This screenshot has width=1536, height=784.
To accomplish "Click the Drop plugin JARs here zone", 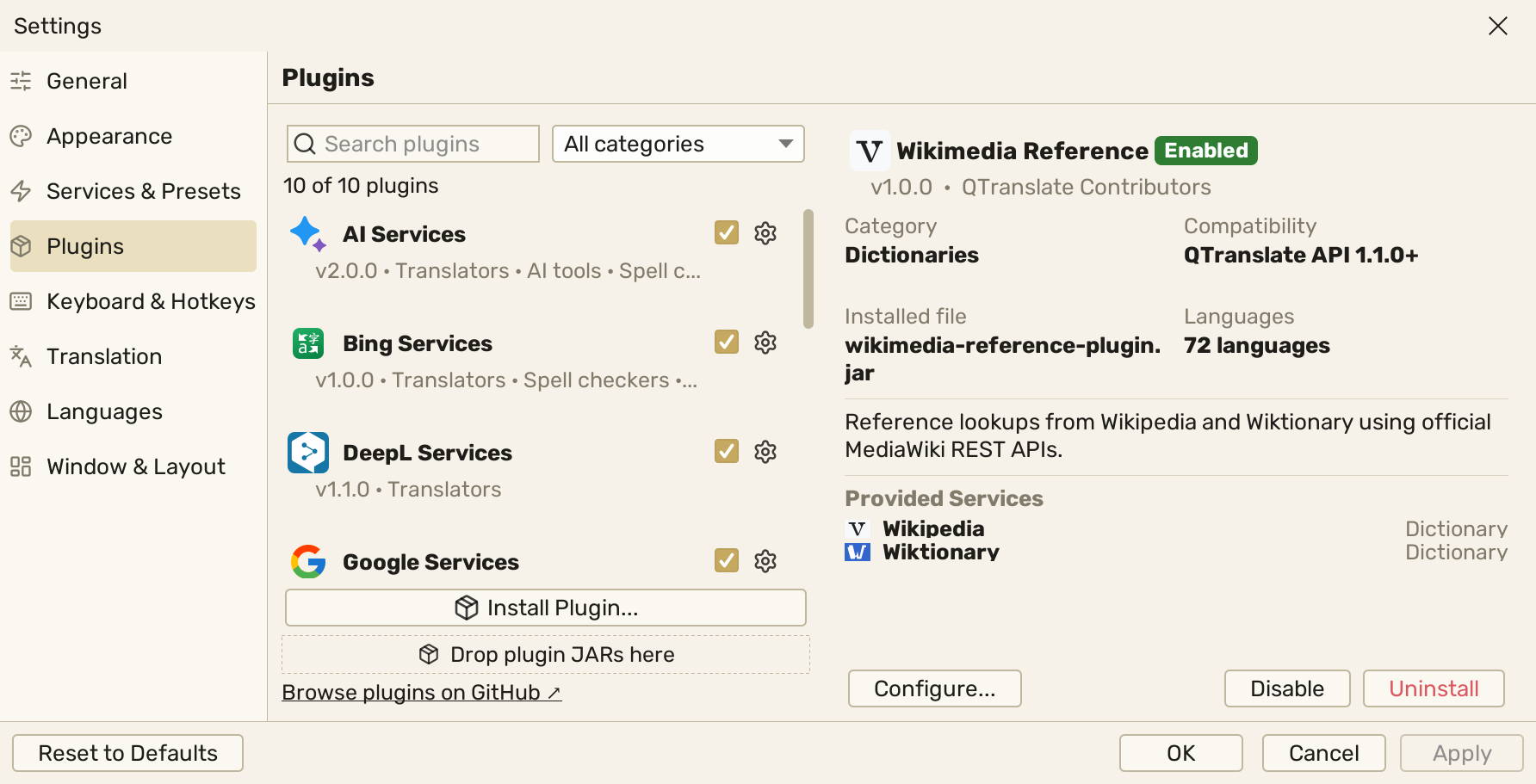I will 546,654.
